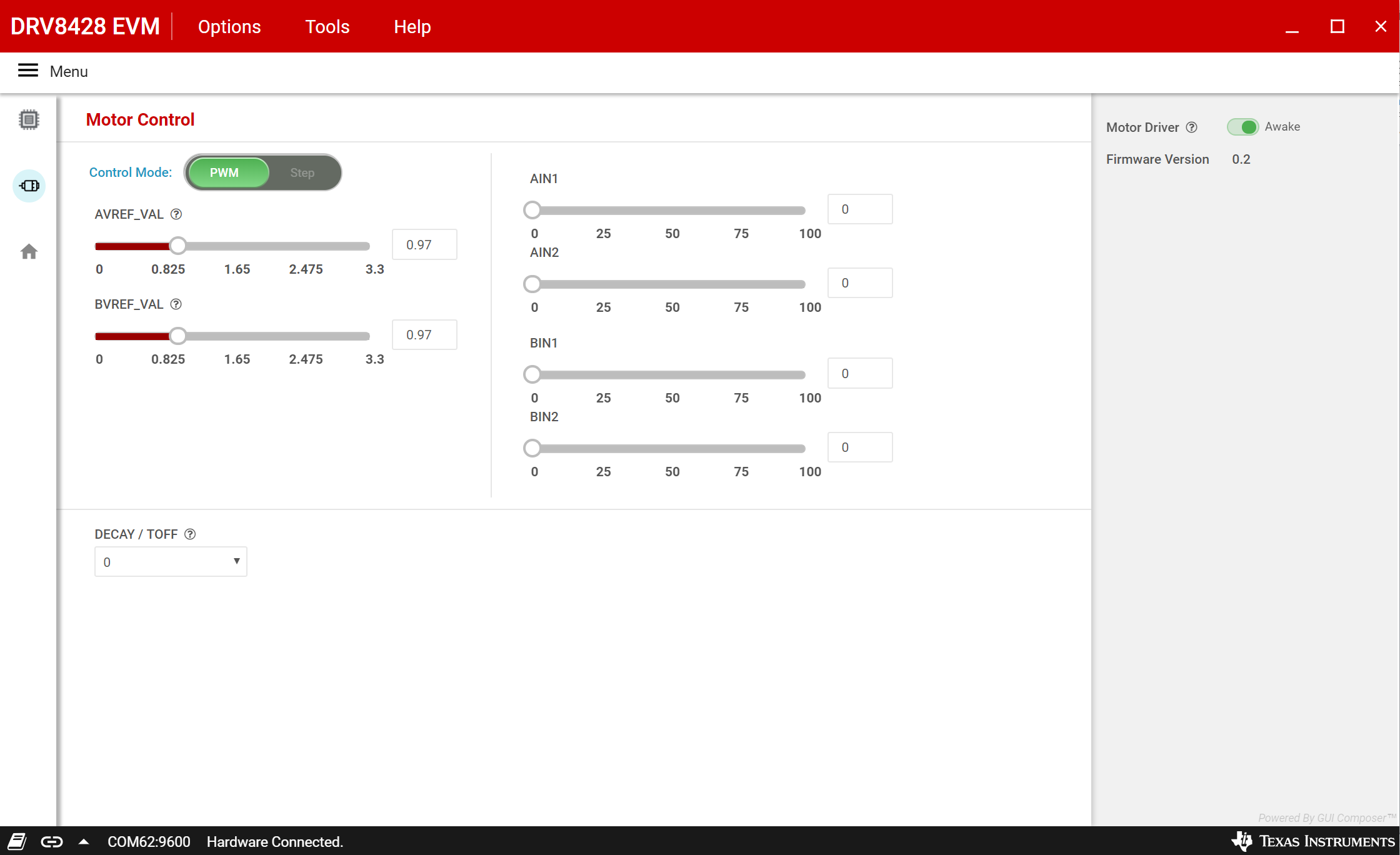Switch Control Mode to Step
The height and width of the screenshot is (855, 1400).
302,172
